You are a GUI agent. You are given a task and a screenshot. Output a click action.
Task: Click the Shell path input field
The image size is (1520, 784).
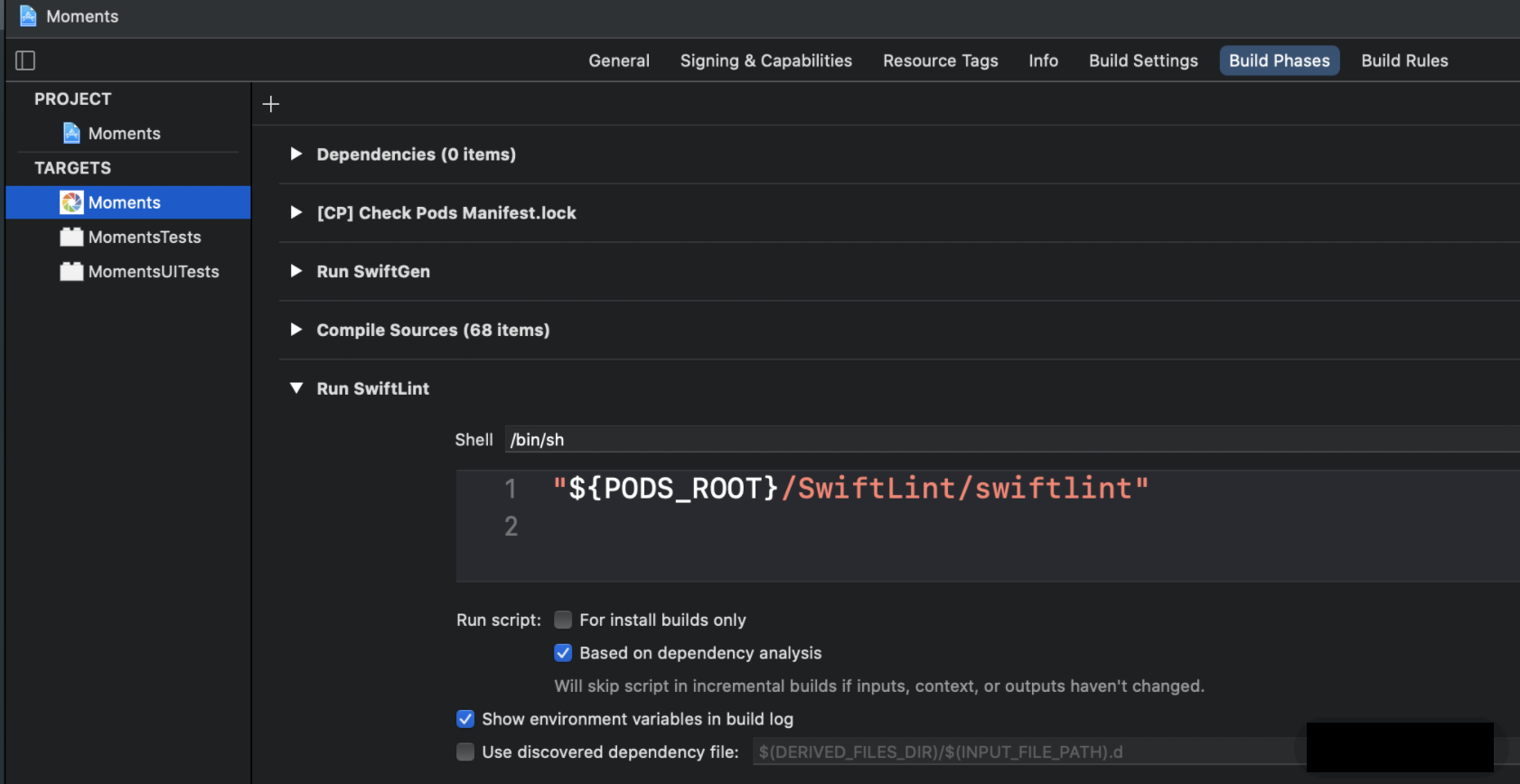tap(994, 440)
